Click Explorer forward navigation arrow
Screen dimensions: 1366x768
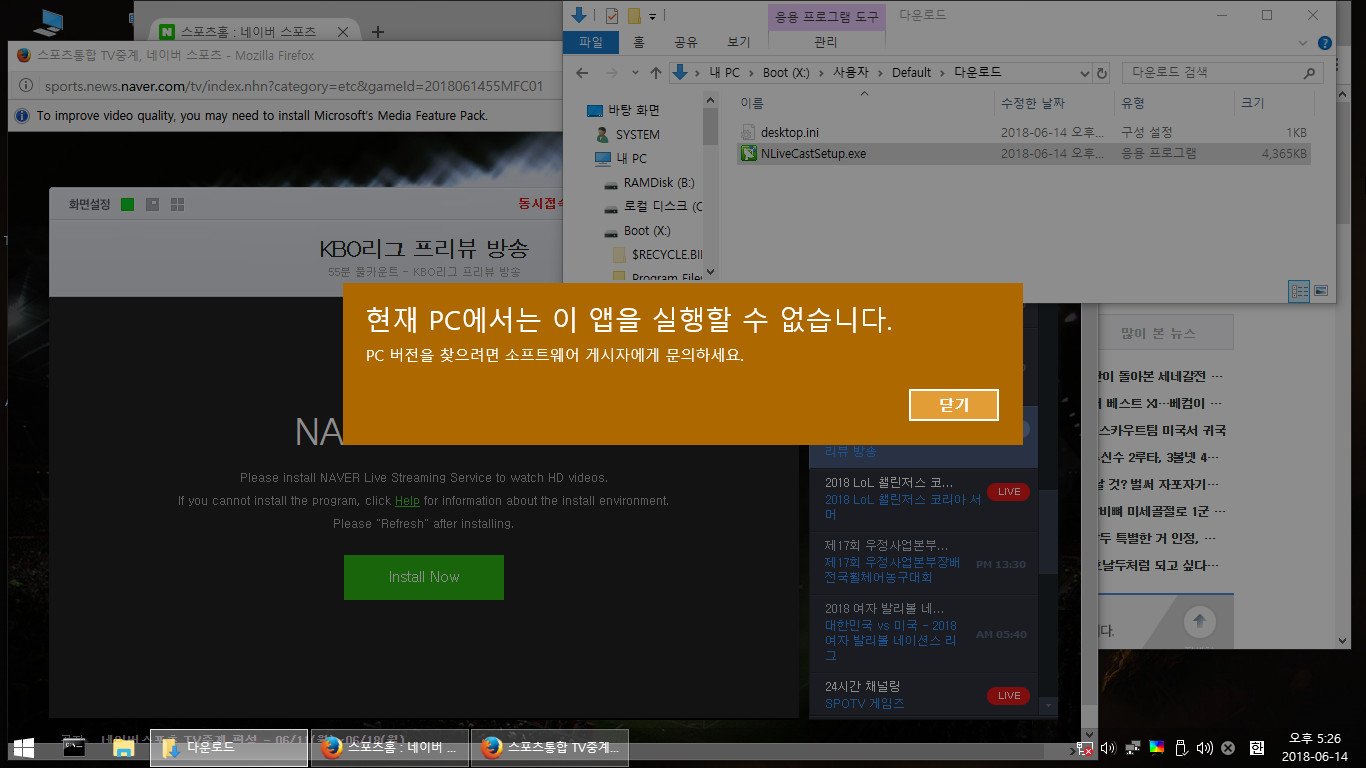[x=612, y=72]
